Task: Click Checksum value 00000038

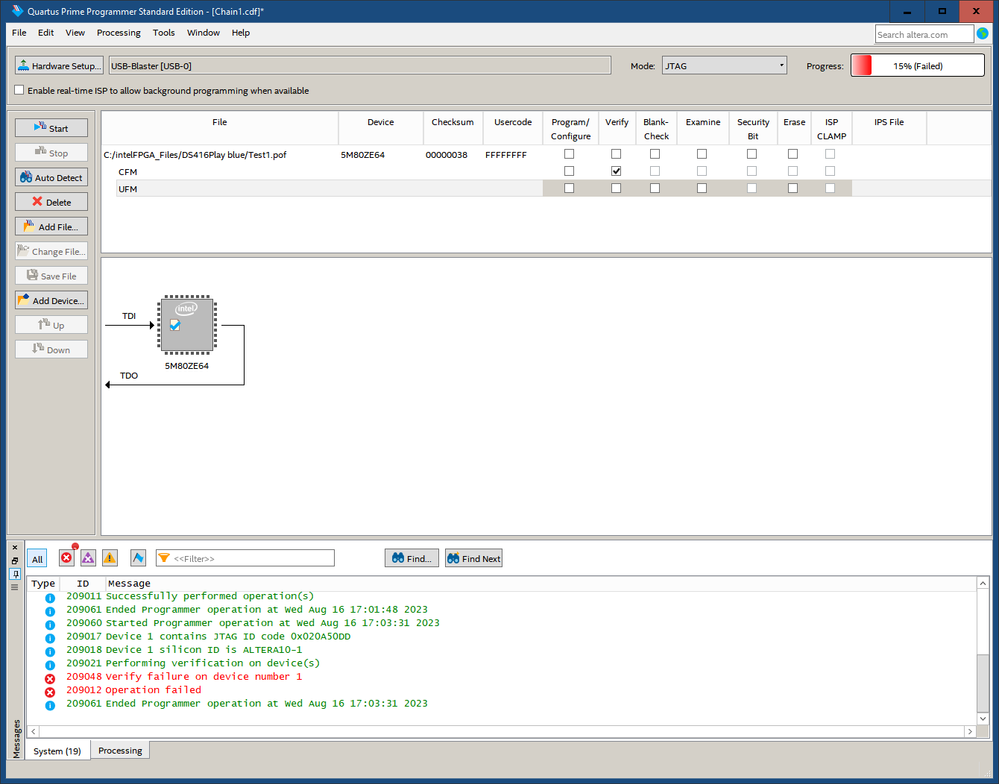Action: 446,155
